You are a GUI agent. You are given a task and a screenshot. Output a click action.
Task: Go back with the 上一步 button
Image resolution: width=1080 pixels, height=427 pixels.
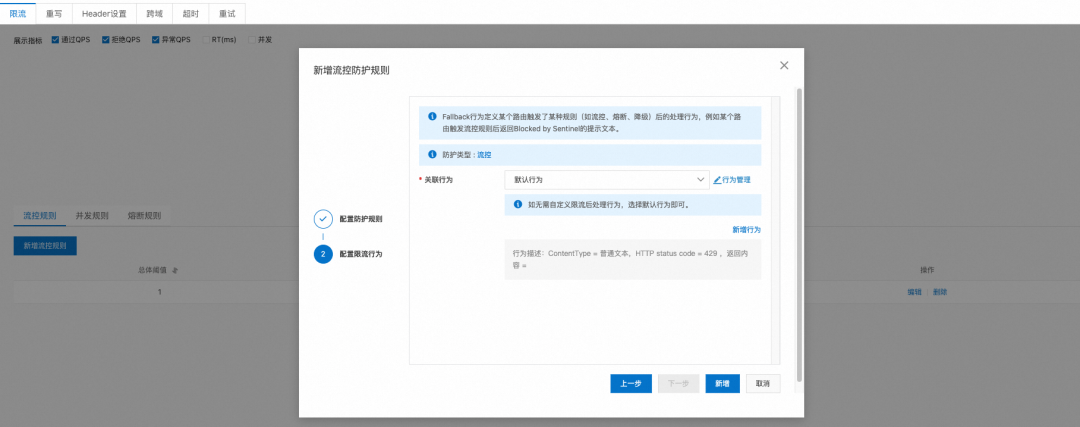(x=631, y=384)
